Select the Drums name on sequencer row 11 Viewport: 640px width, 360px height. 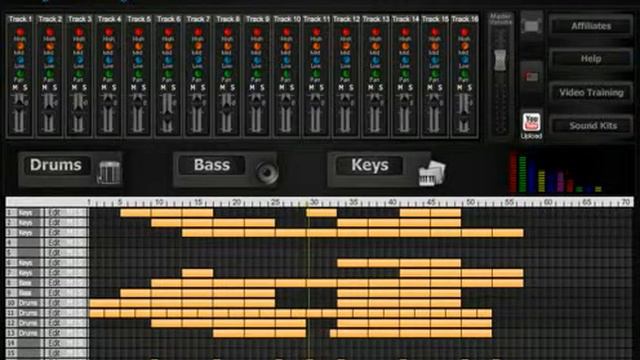click(x=28, y=313)
